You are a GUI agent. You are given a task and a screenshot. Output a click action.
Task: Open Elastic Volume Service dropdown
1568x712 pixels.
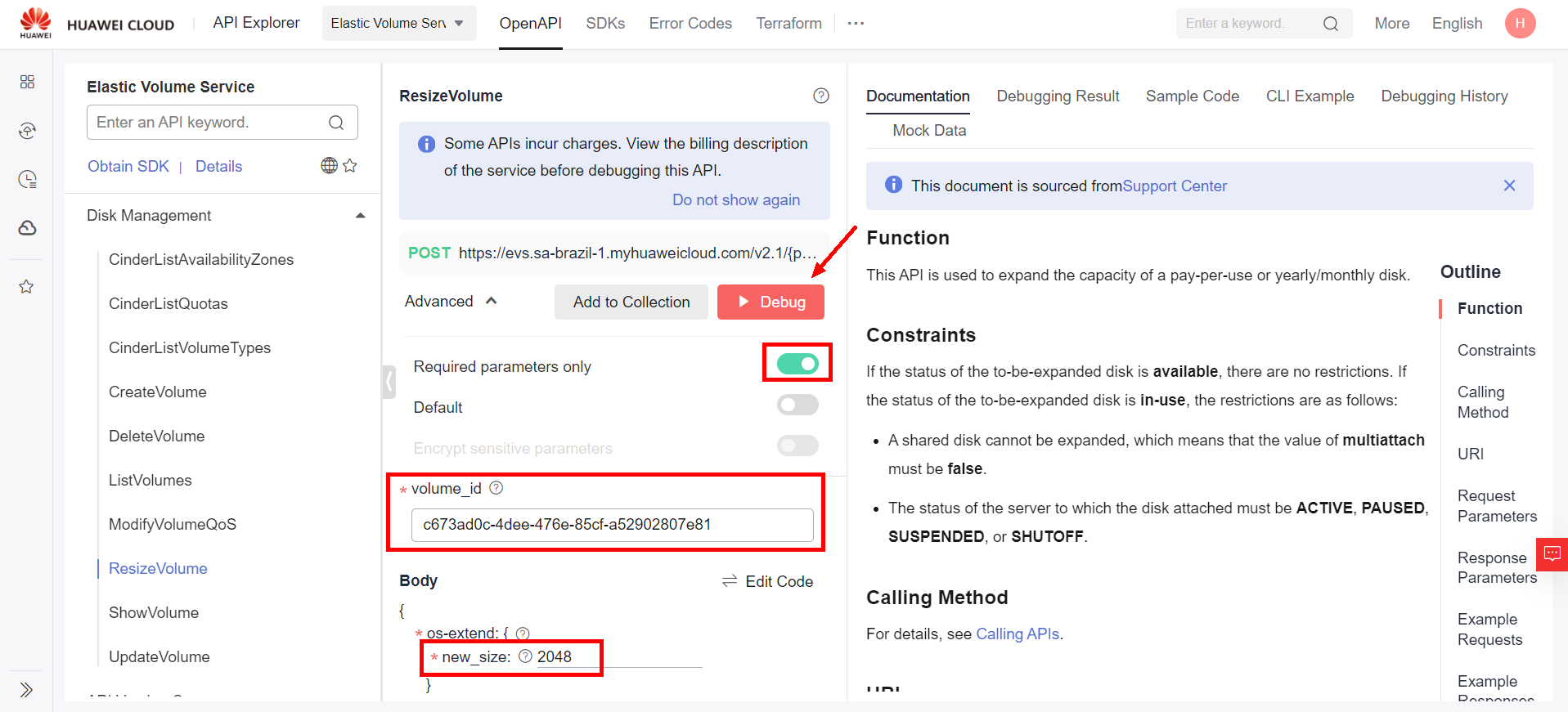398,24
